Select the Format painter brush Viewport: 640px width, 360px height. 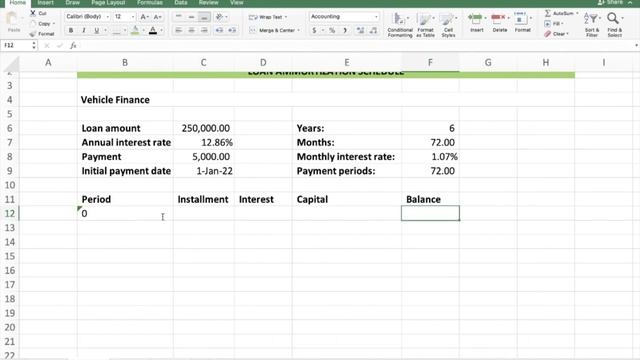coord(33,34)
